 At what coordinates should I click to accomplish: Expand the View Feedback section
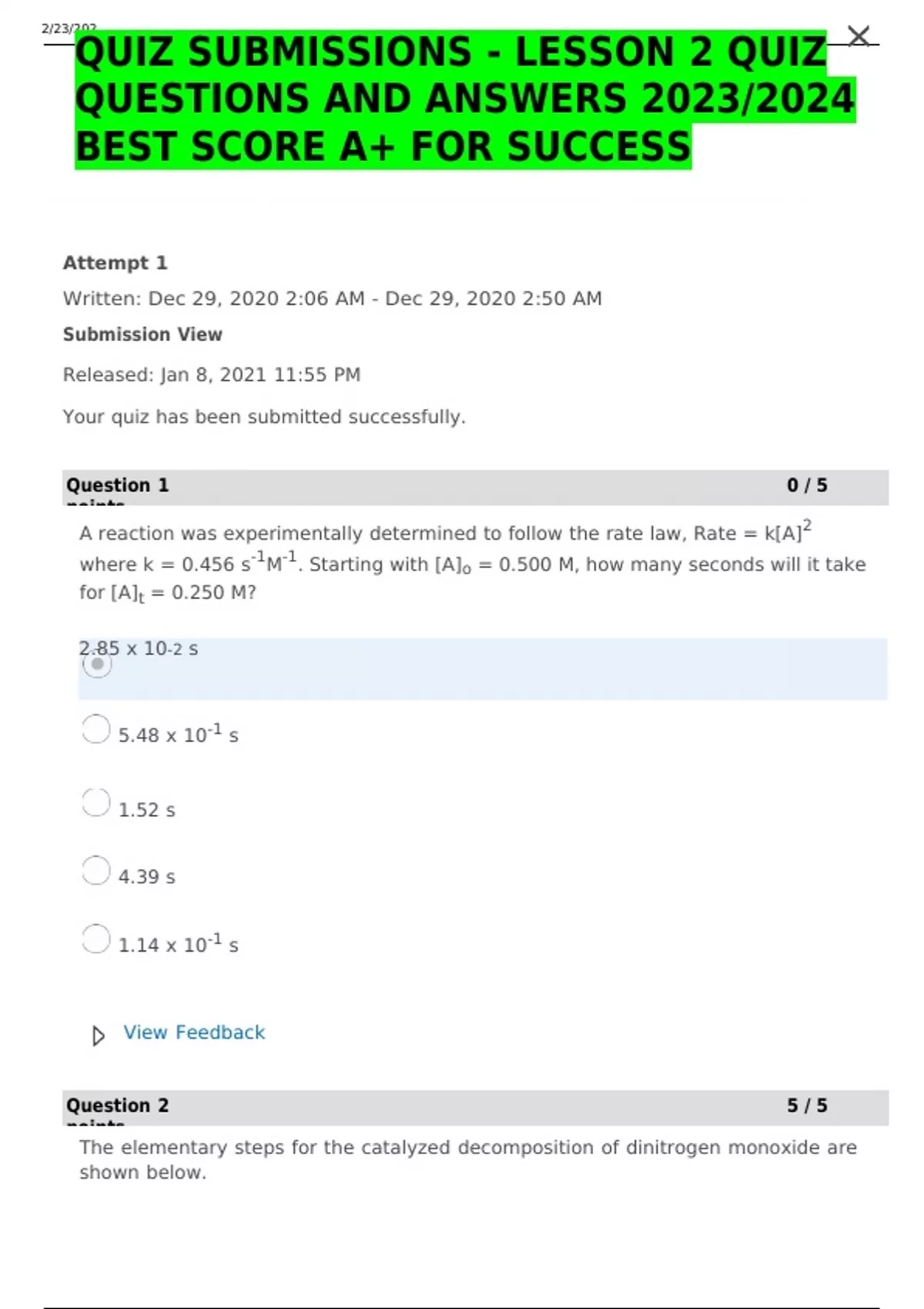(x=192, y=1032)
